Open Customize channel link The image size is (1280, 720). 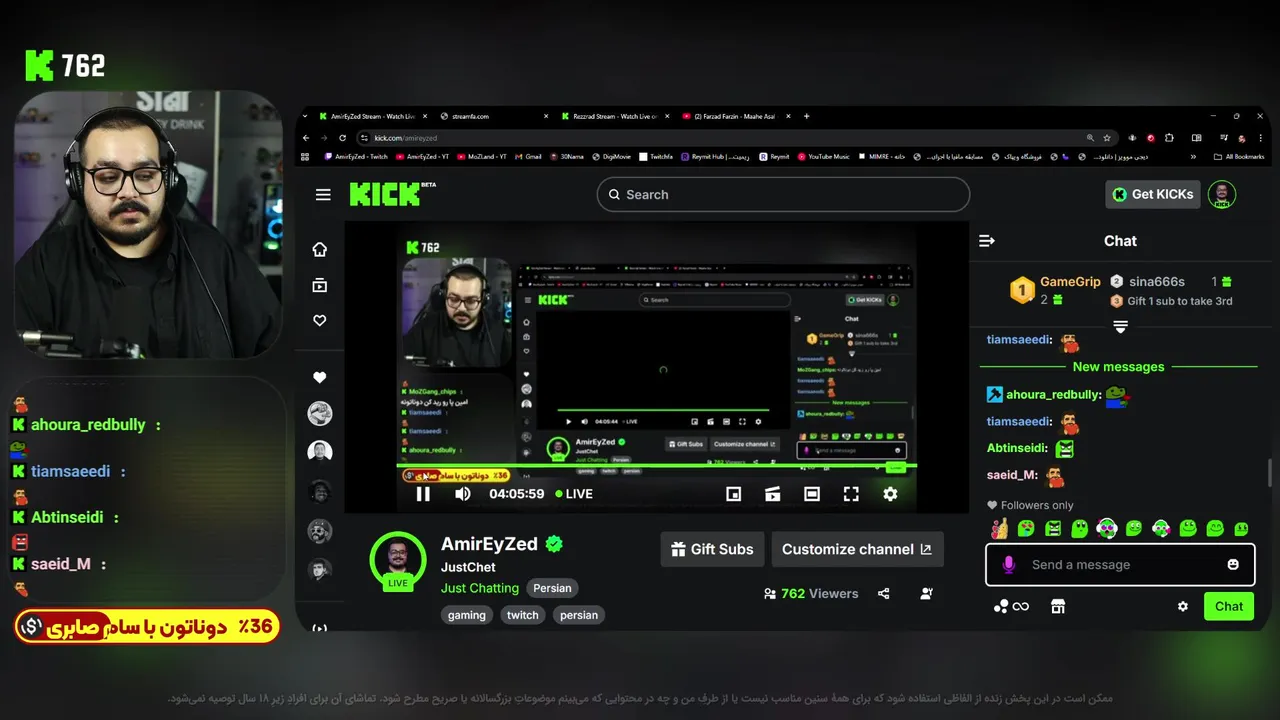click(857, 549)
